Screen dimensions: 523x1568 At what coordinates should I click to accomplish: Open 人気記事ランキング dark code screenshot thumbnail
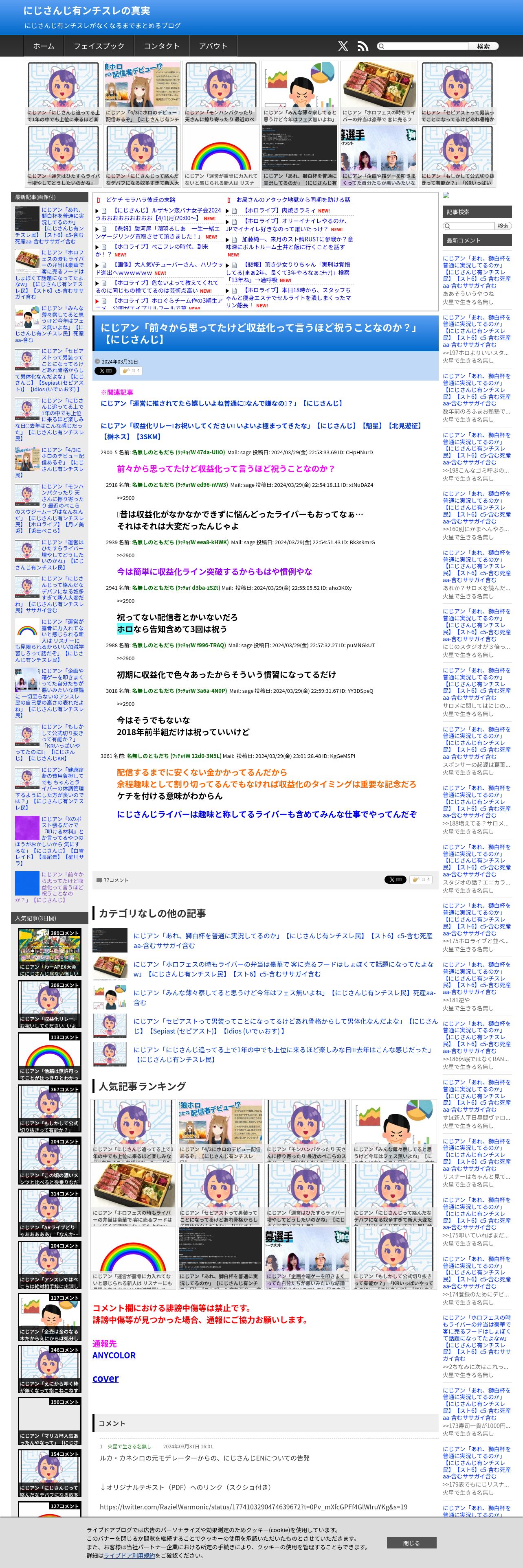pyautogui.click(x=220, y=1257)
